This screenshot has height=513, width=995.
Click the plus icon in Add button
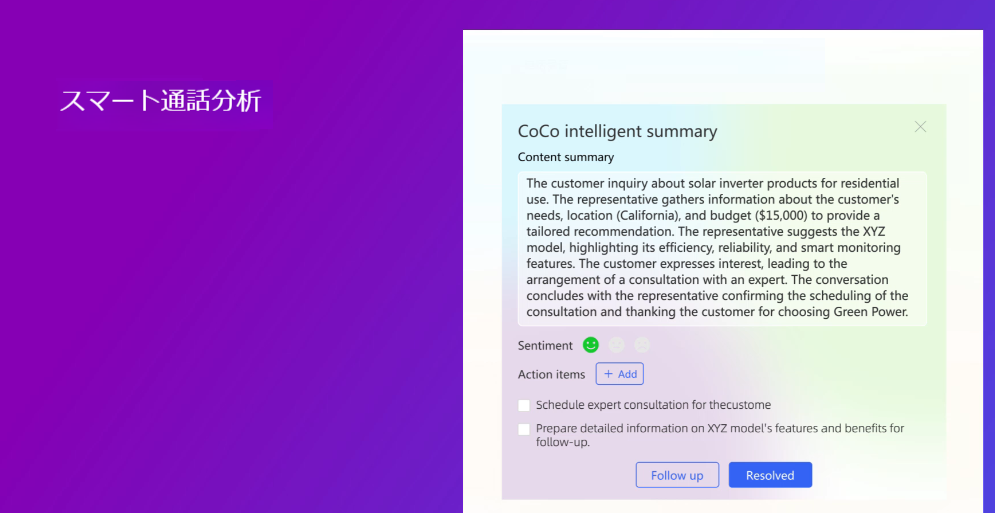pyautogui.click(x=608, y=374)
